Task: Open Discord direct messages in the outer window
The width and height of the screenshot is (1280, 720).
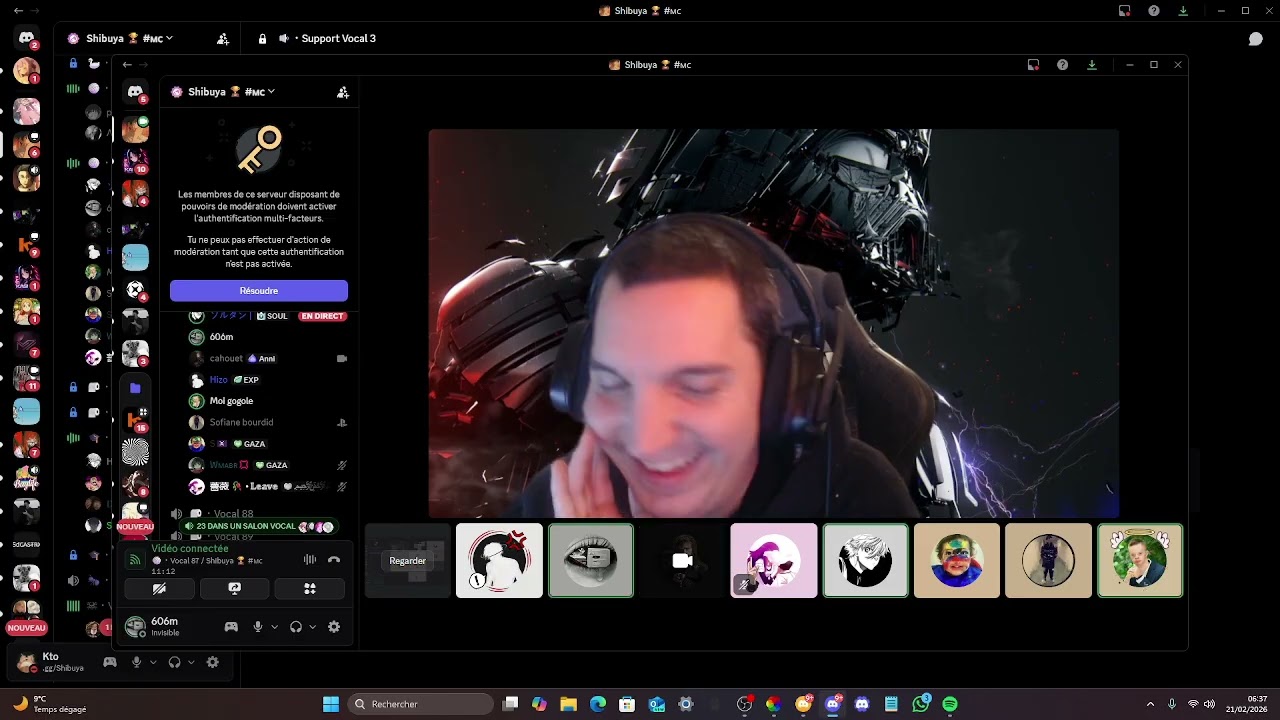Action: tap(27, 38)
